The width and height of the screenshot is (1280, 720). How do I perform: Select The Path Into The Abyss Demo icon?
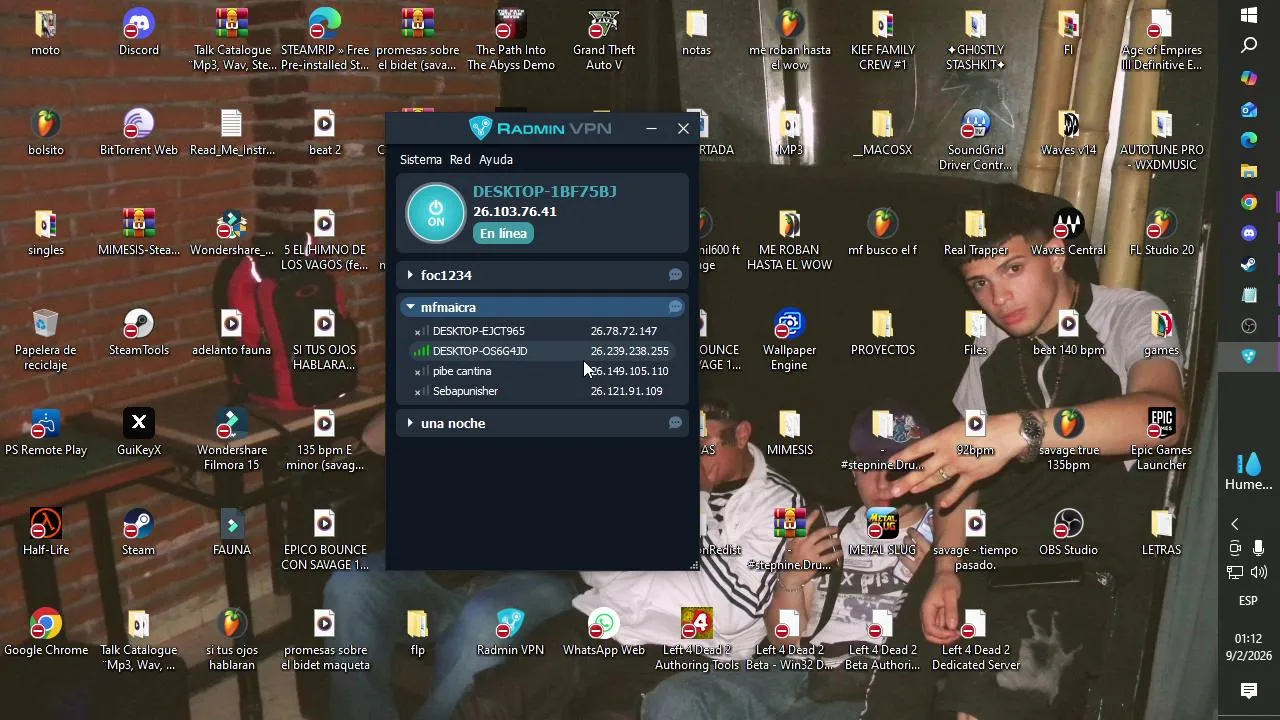click(511, 40)
